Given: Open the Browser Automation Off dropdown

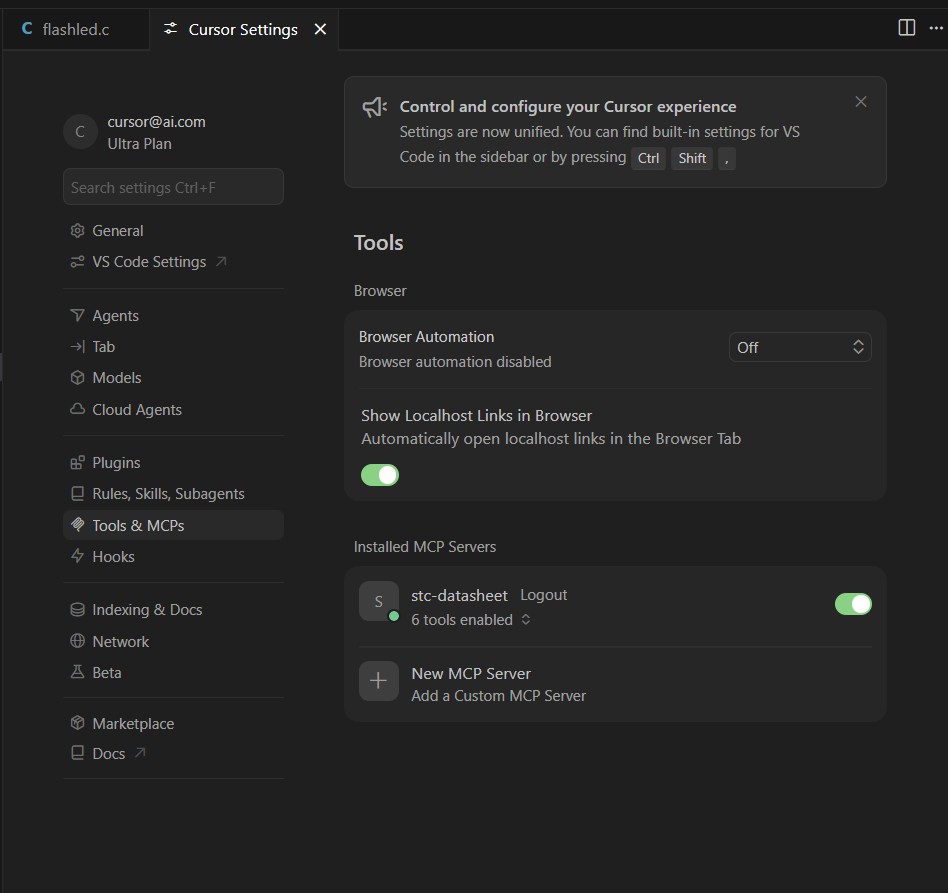Looking at the screenshot, I should click(x=800, y=347).
